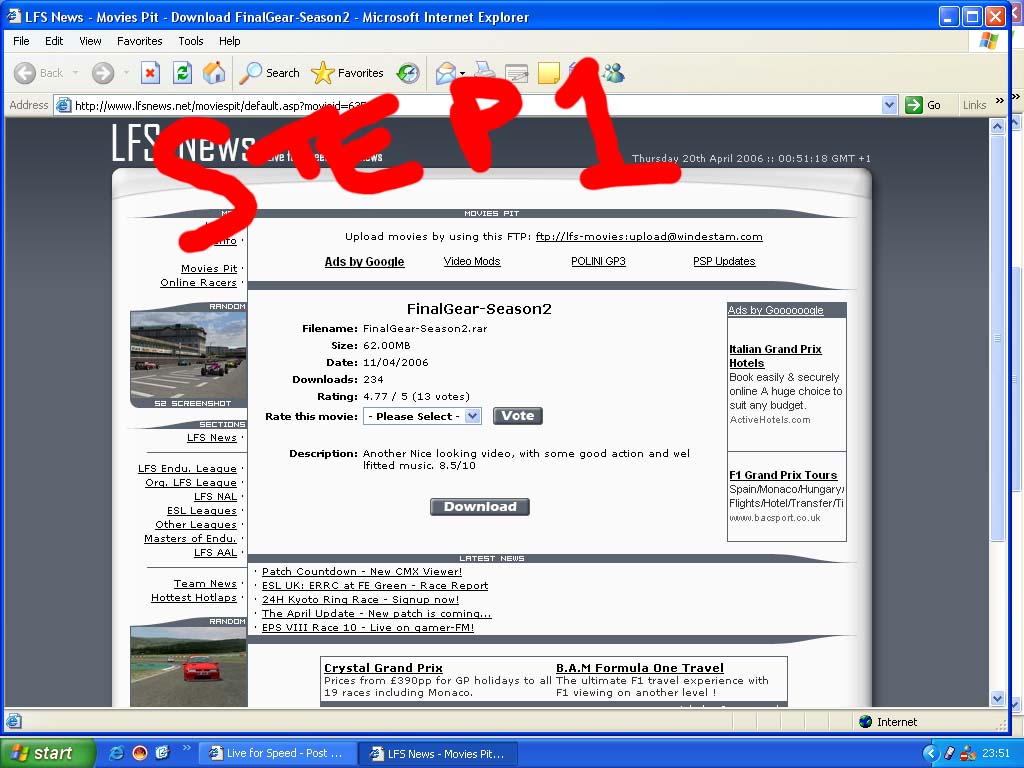Open LFS Endu. League link

[x=187, y=469]
